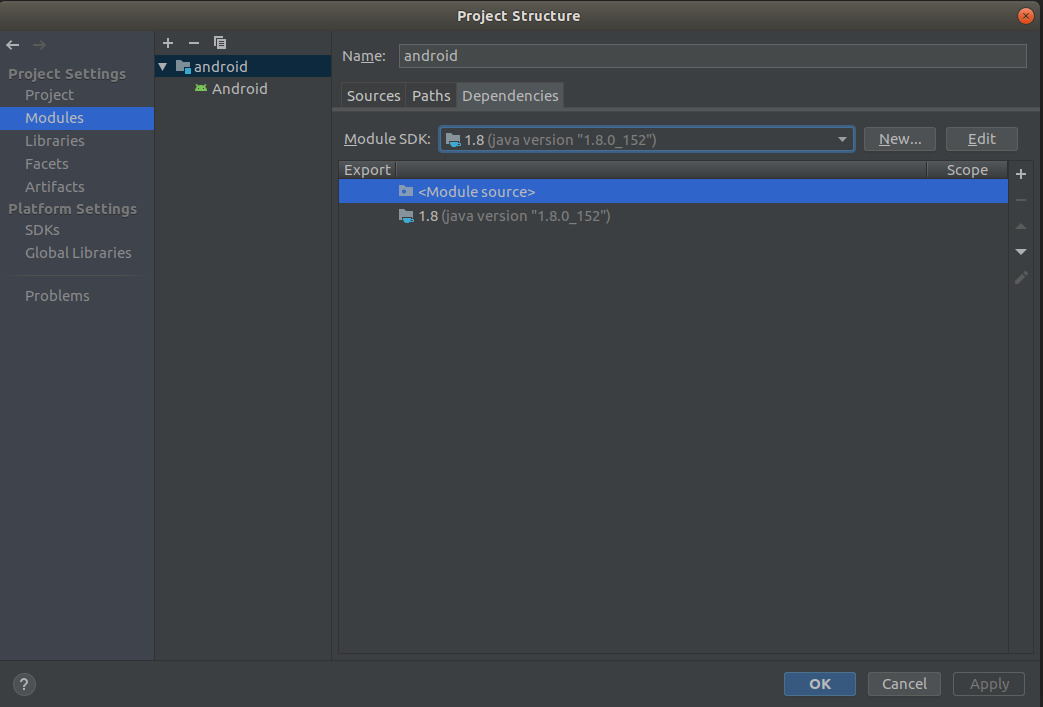Click the OK button
This screenshot has height=707, width=1043.
coord(820,684)
